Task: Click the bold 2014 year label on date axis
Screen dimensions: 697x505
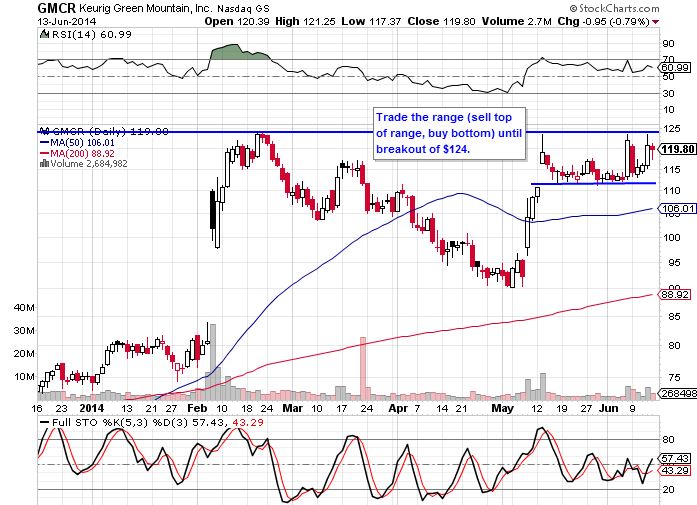Action: (x=92, y=408)
